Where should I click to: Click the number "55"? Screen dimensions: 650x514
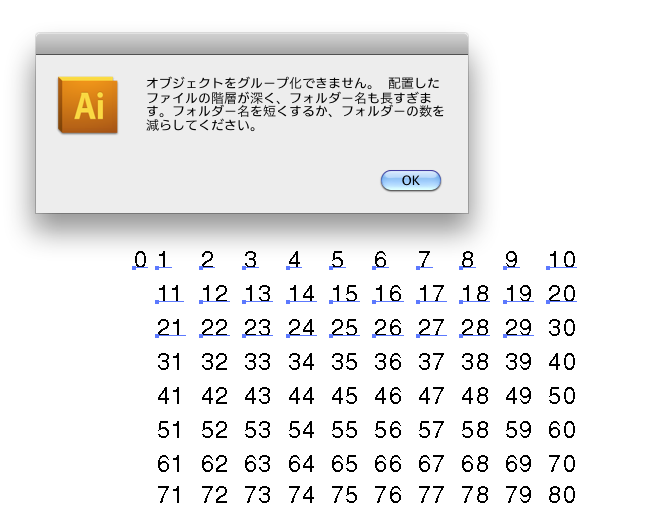point(344,430)
